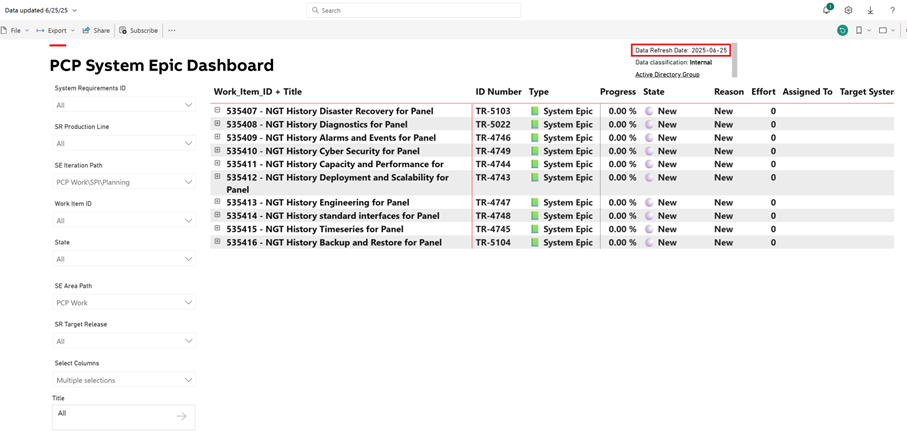Viewport: 907px width, 447px height.
Task: Sort by Reason column header
Action: click(729, 92)
